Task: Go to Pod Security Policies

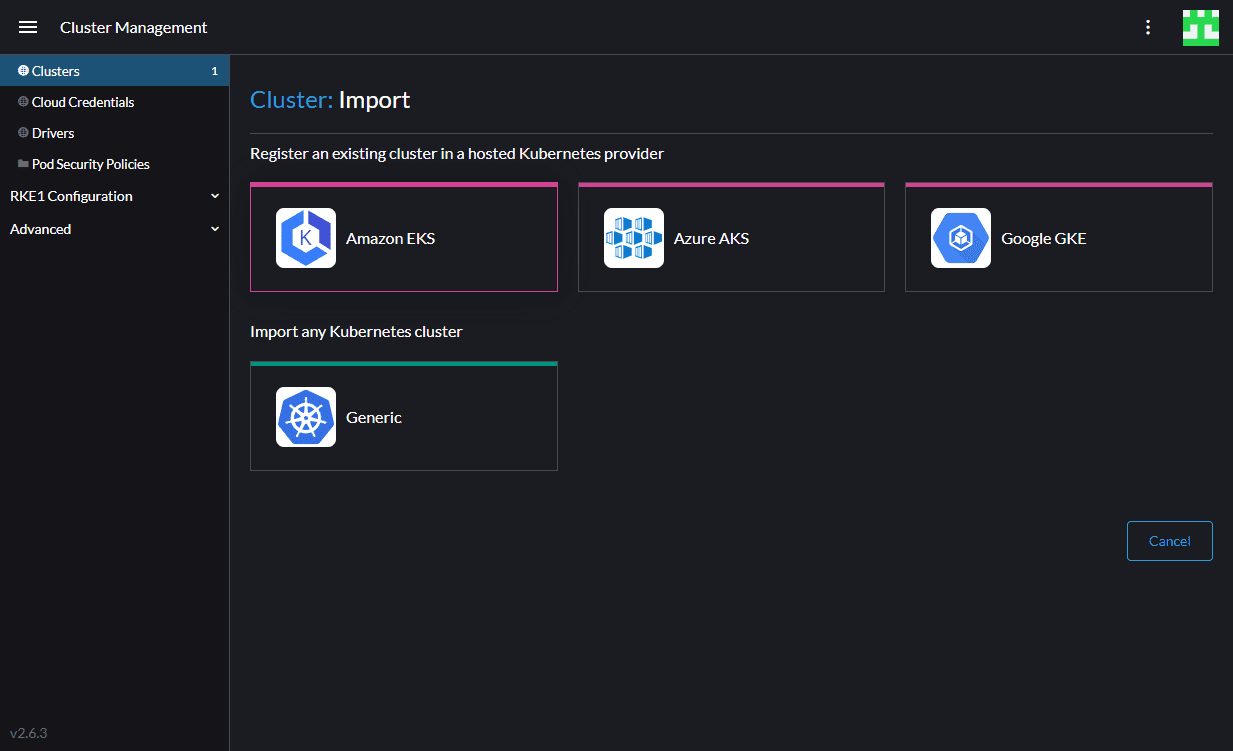Action: click(x=91, y=164)
